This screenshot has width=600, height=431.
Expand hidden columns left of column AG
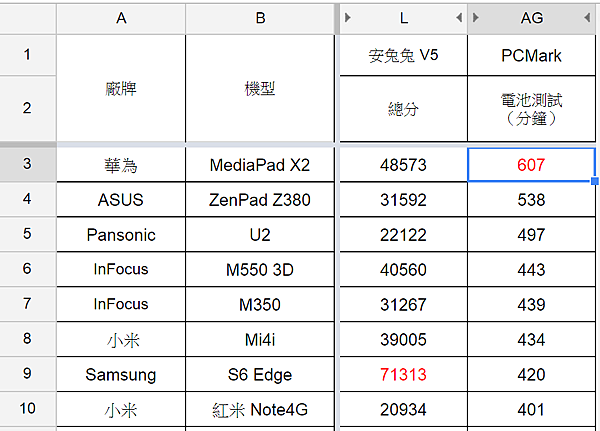(x=476, y=18)
